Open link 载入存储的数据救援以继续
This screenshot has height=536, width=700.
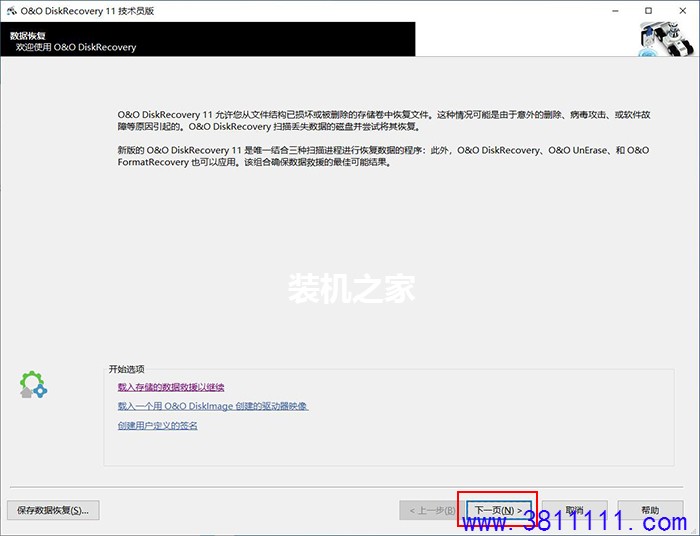(x=171, y=387)
